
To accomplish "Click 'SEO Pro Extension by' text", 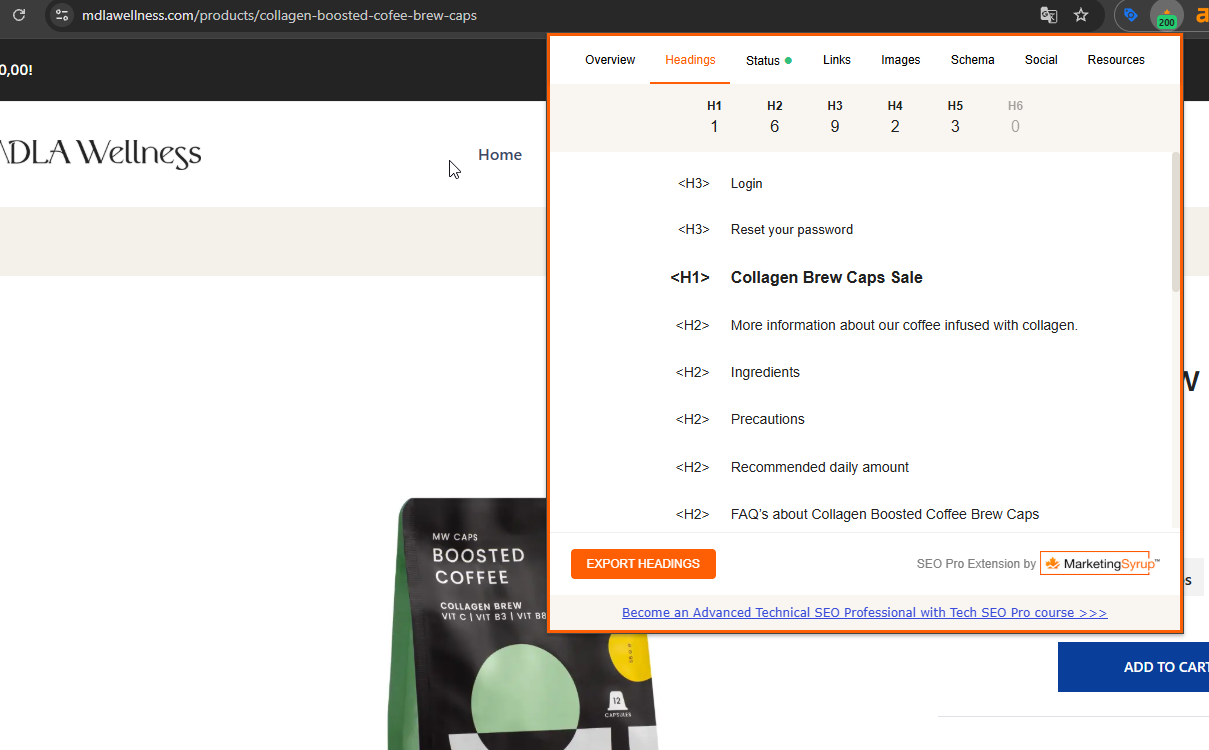I will pyautogui.click(x=976, y=564).
